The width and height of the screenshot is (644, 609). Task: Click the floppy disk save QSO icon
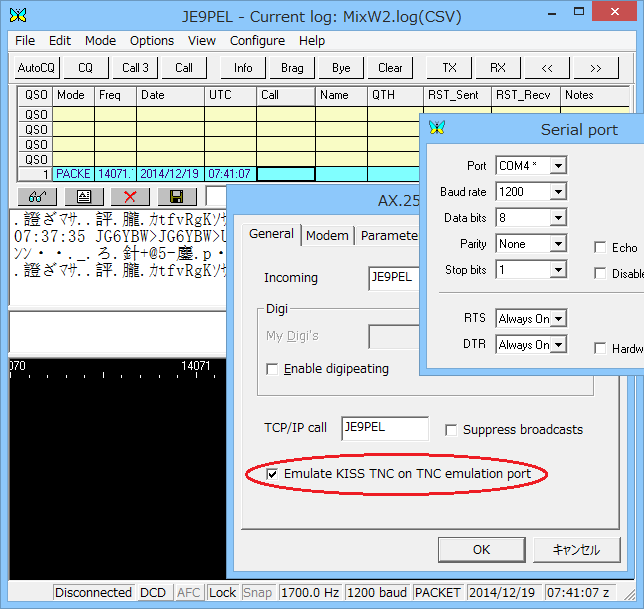coord(177,197)
